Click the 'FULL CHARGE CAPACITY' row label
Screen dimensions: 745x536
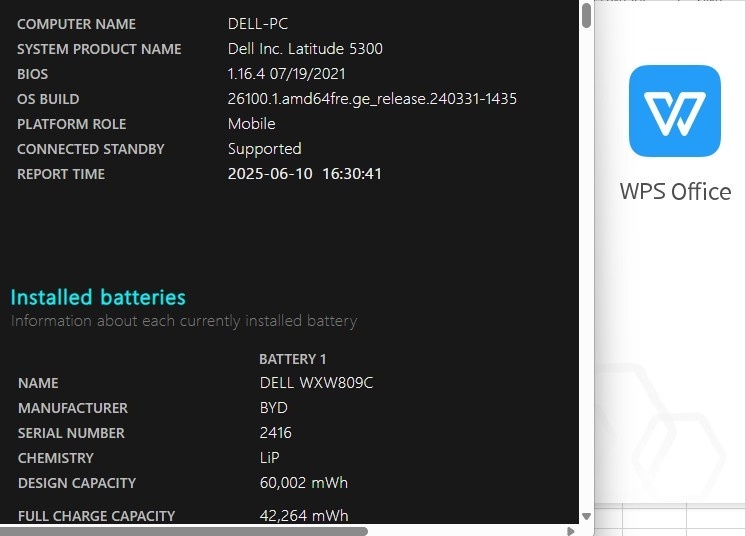pyautogui.click(x=96, y=516)
